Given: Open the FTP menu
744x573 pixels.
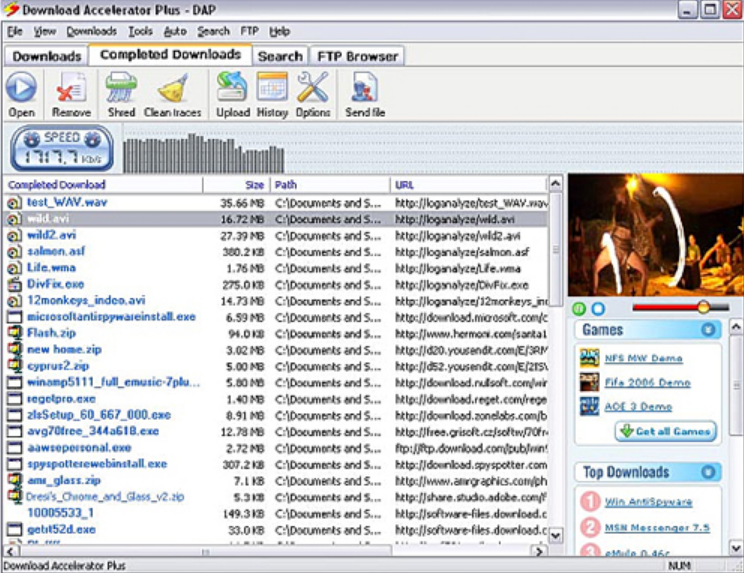Looking at the screenshot, I should pyautogui.click(x=250, y=31).
